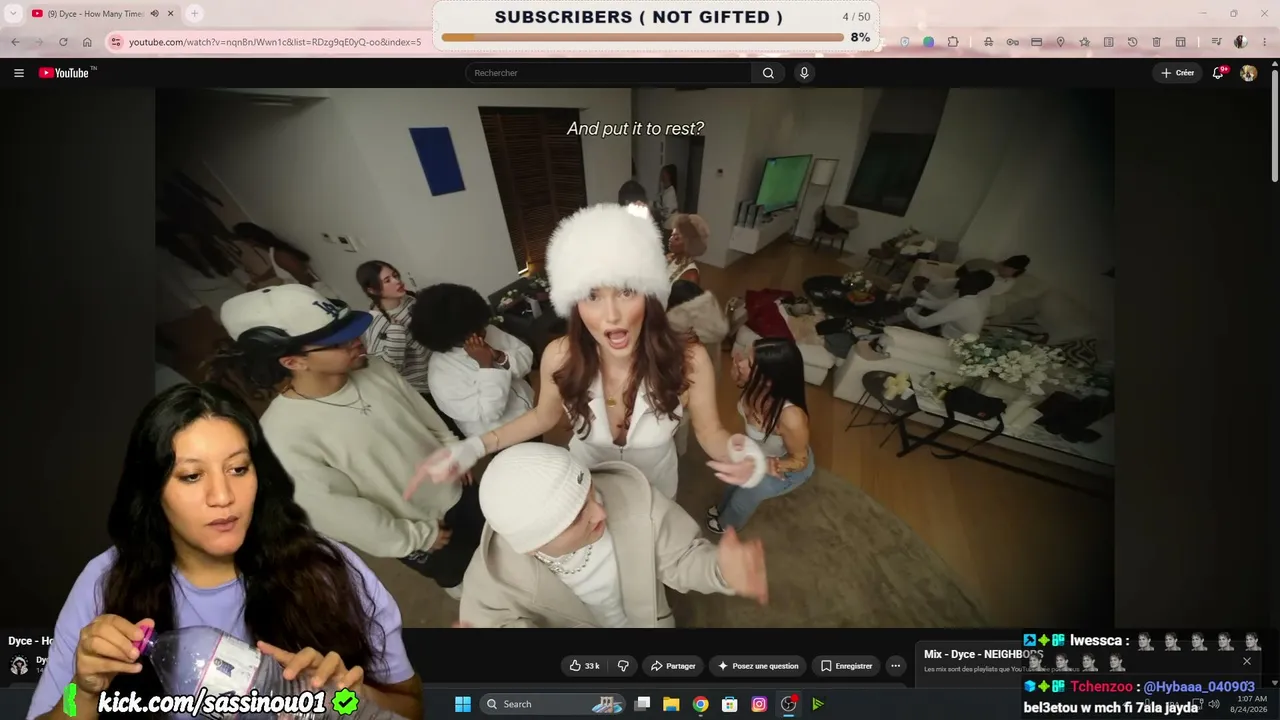
Task: Open browser history clock icon
Action: [1132, 42]
